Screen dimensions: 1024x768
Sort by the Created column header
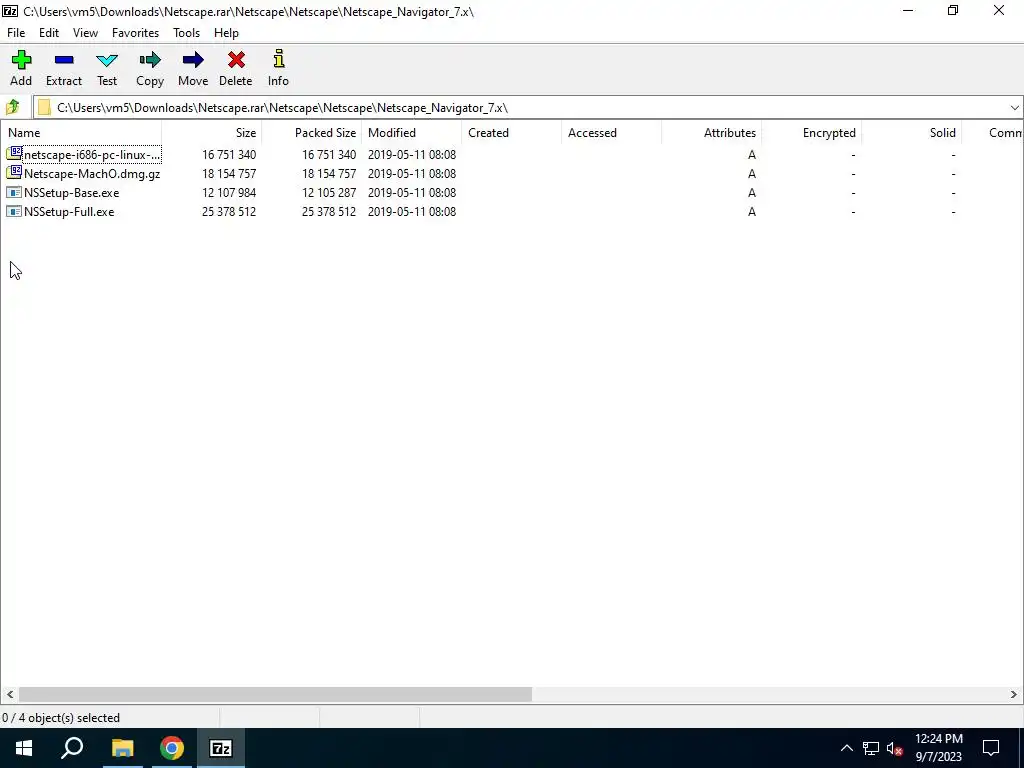[x=511, y=133]
